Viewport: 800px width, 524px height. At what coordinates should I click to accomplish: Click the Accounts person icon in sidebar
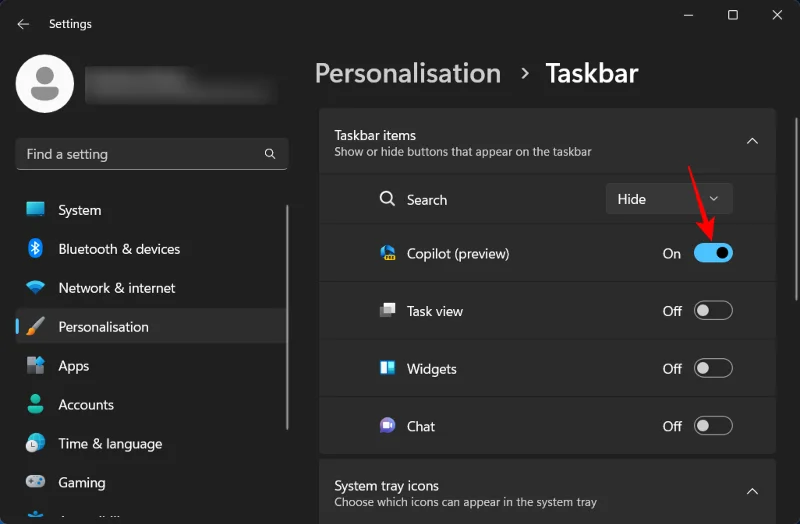[x=35, y=404]
